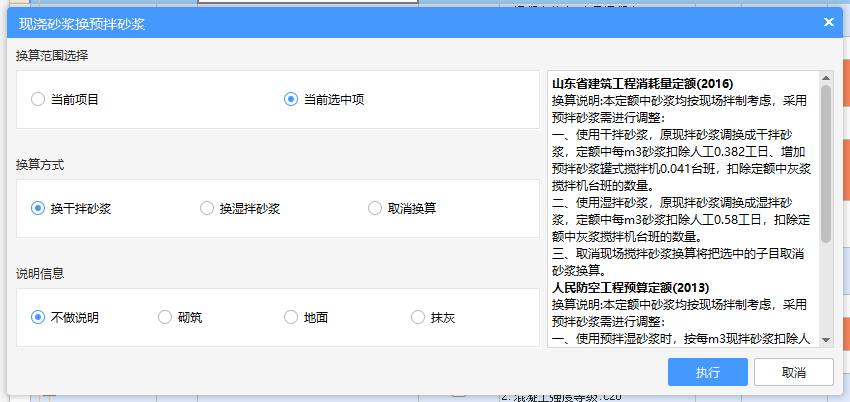Click scrollbar up arrow in description panel
The image size is (850, 402).
[826, 78]
